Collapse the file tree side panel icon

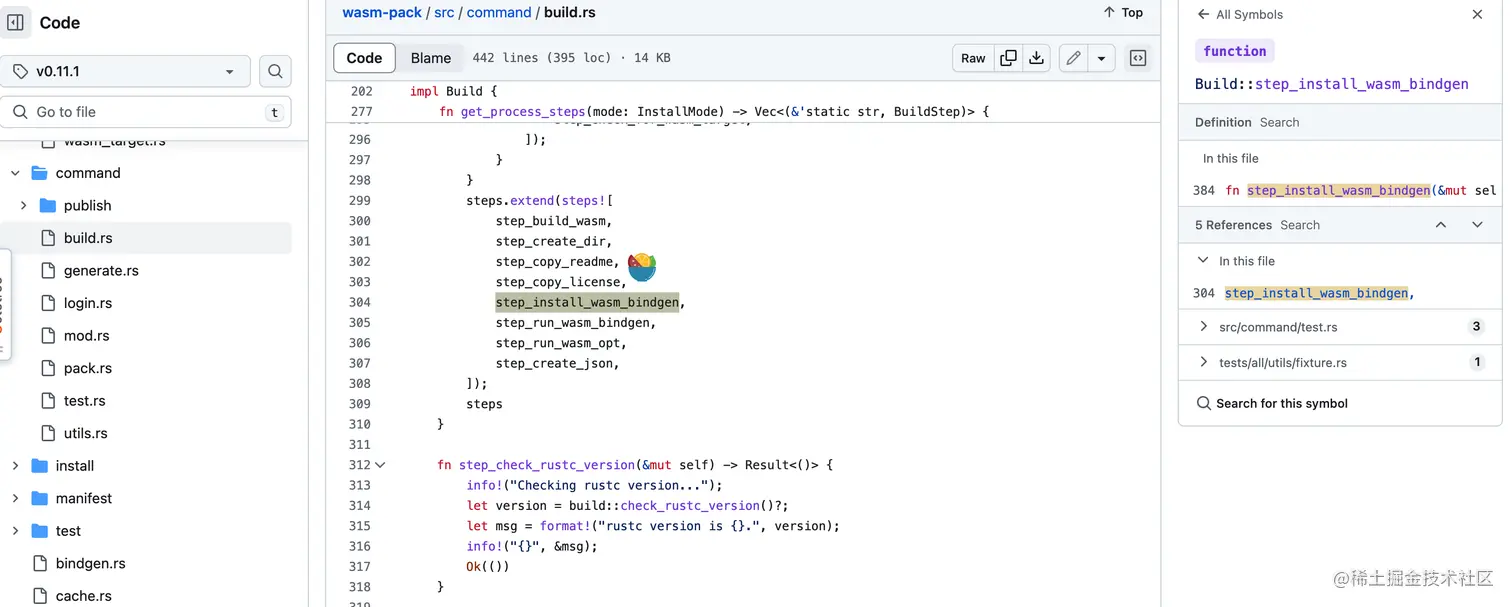coord(15,22)
